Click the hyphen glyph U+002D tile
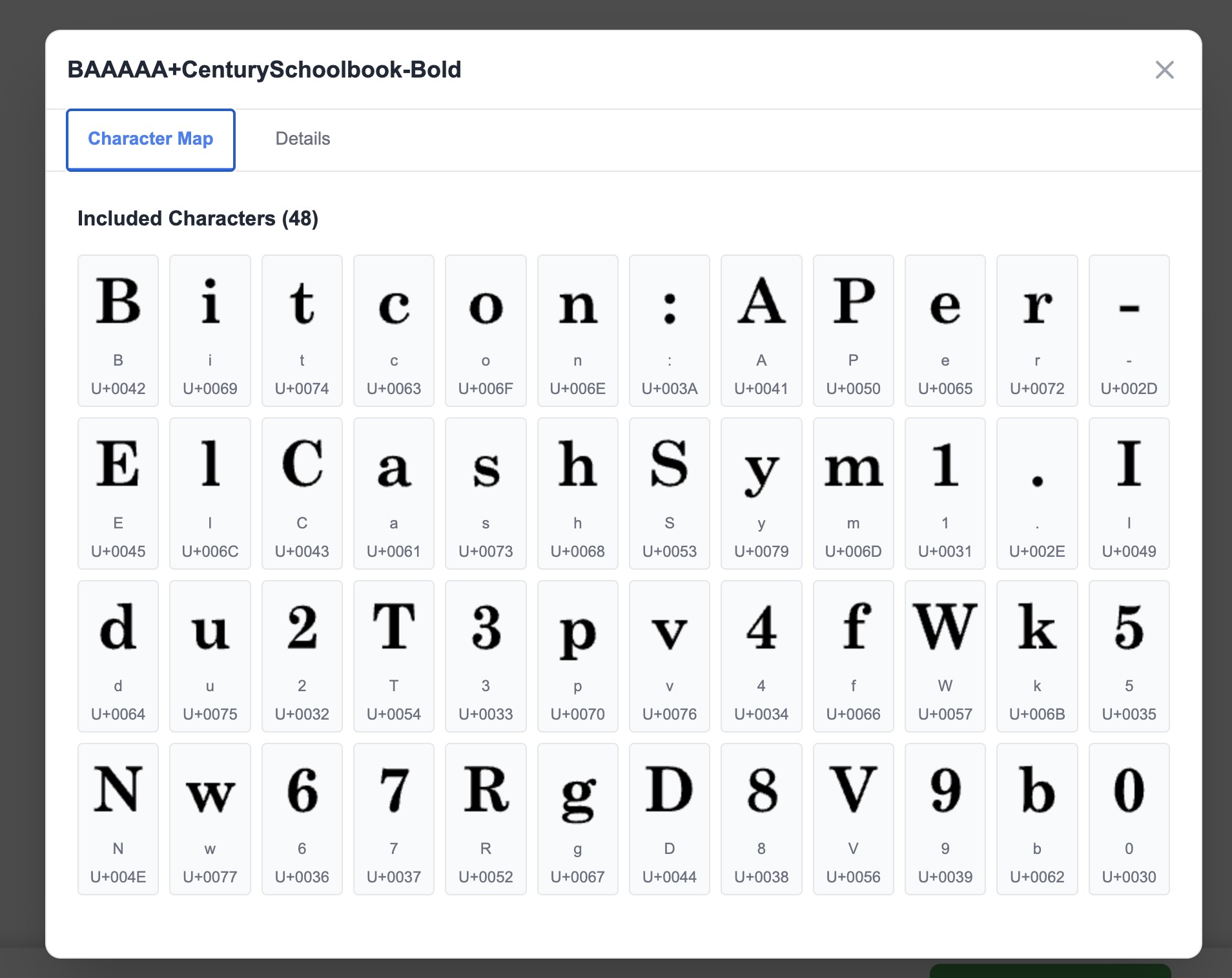Screen dimensions: 1232x978 tap(1129, 330)
